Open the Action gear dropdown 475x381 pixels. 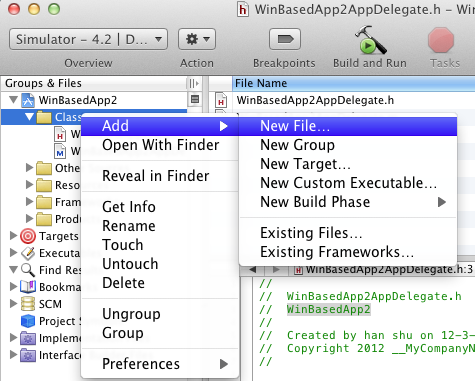pos(197,39)
